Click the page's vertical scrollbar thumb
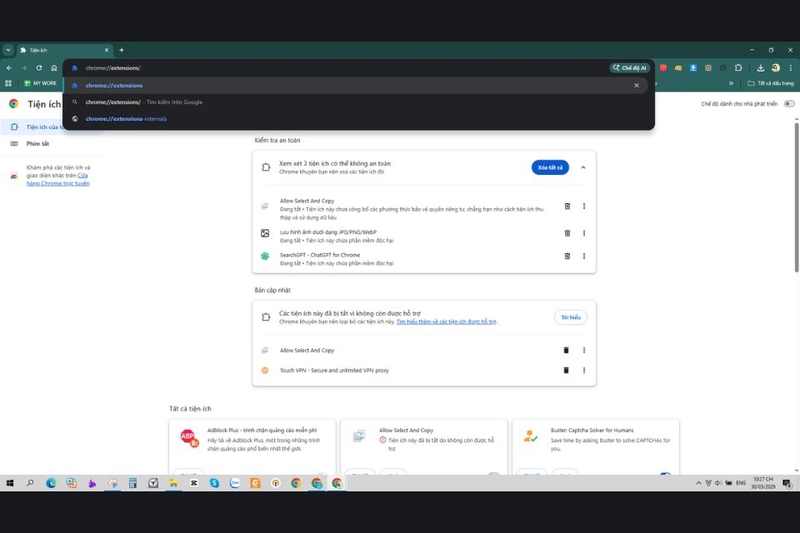Screen dimensions: 800x533 tap(796, 197)
